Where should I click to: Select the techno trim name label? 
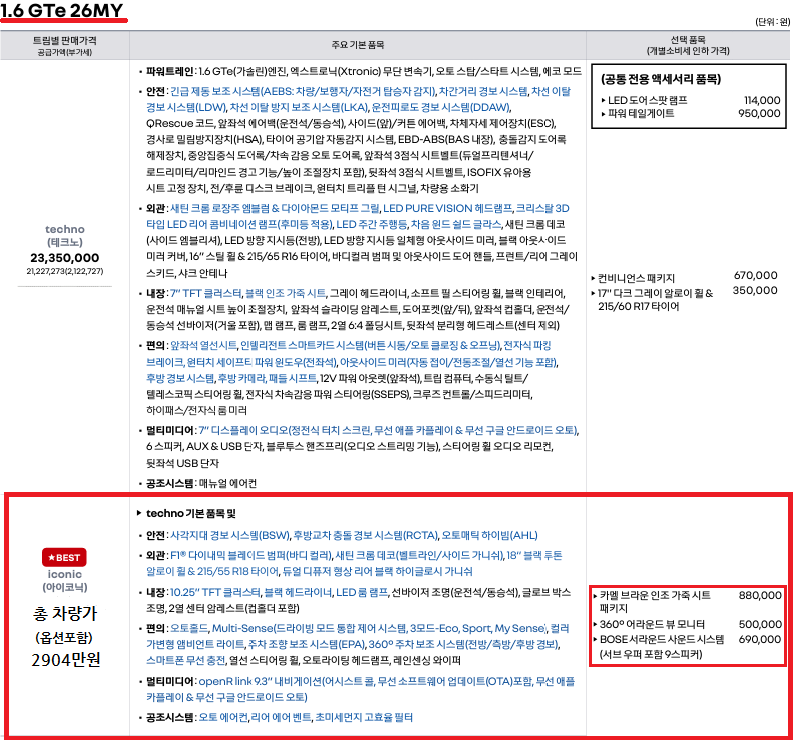(x=65, y=229)
